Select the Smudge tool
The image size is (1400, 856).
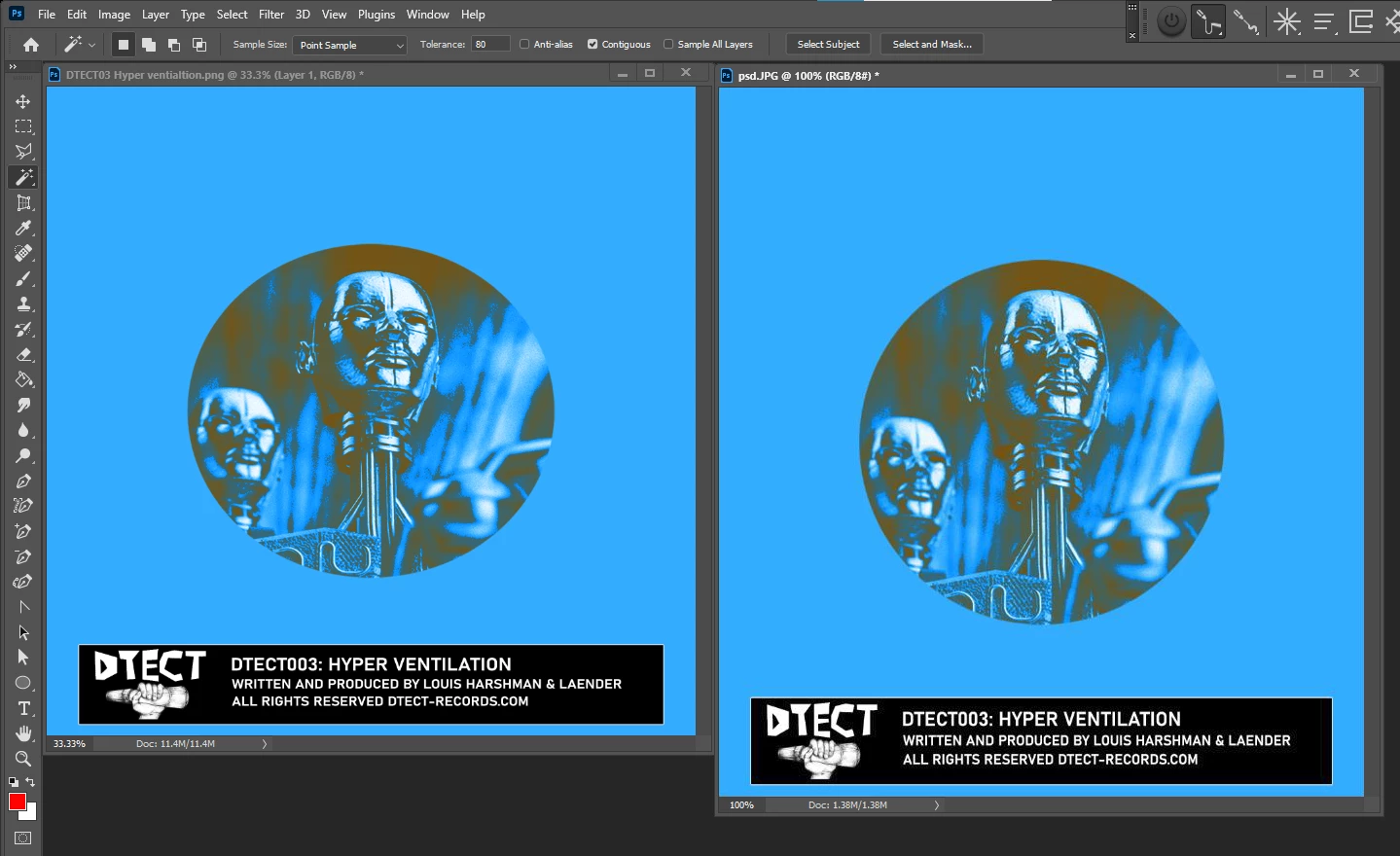click(23, 405)
